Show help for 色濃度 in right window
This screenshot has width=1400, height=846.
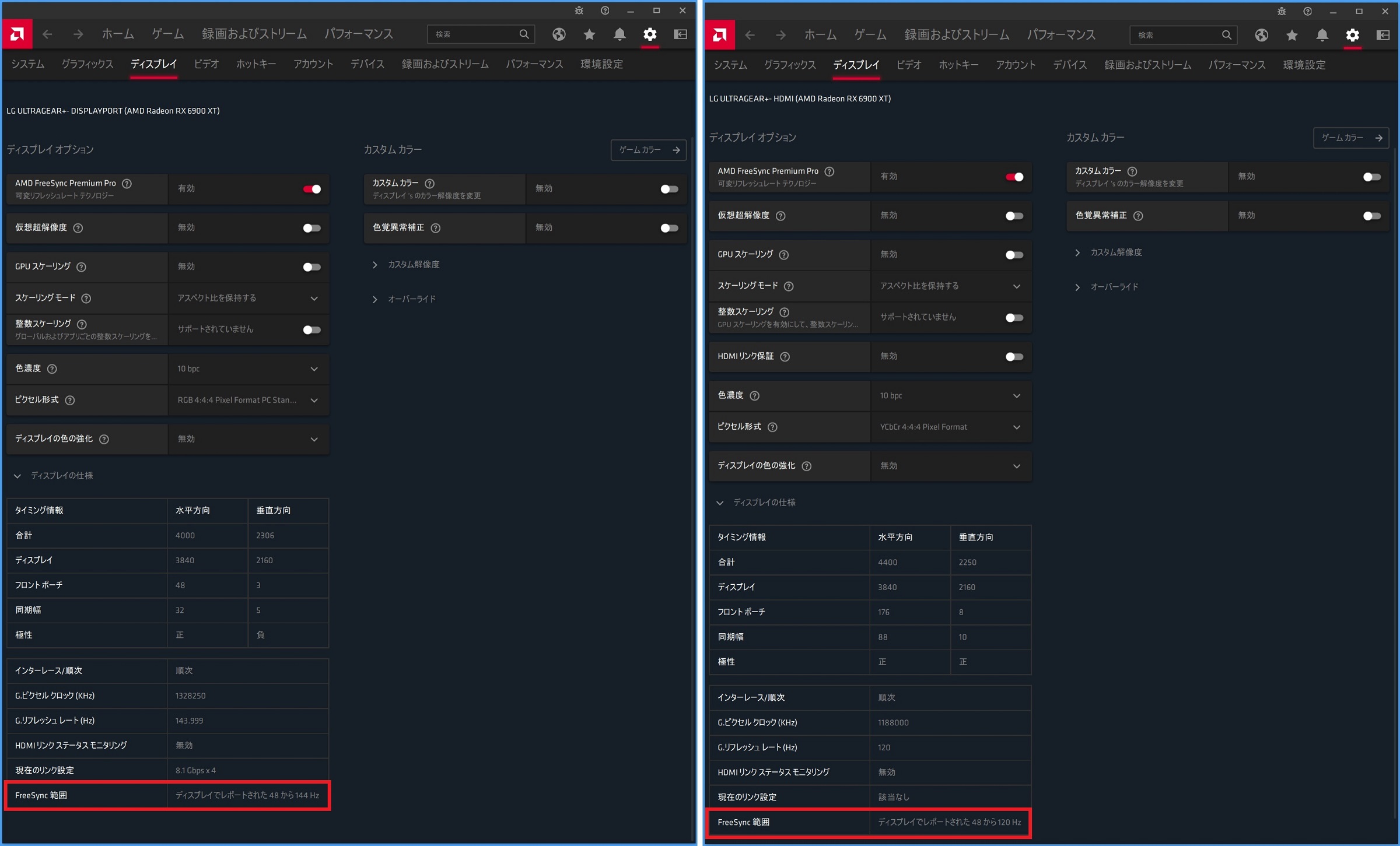(754, 396)
